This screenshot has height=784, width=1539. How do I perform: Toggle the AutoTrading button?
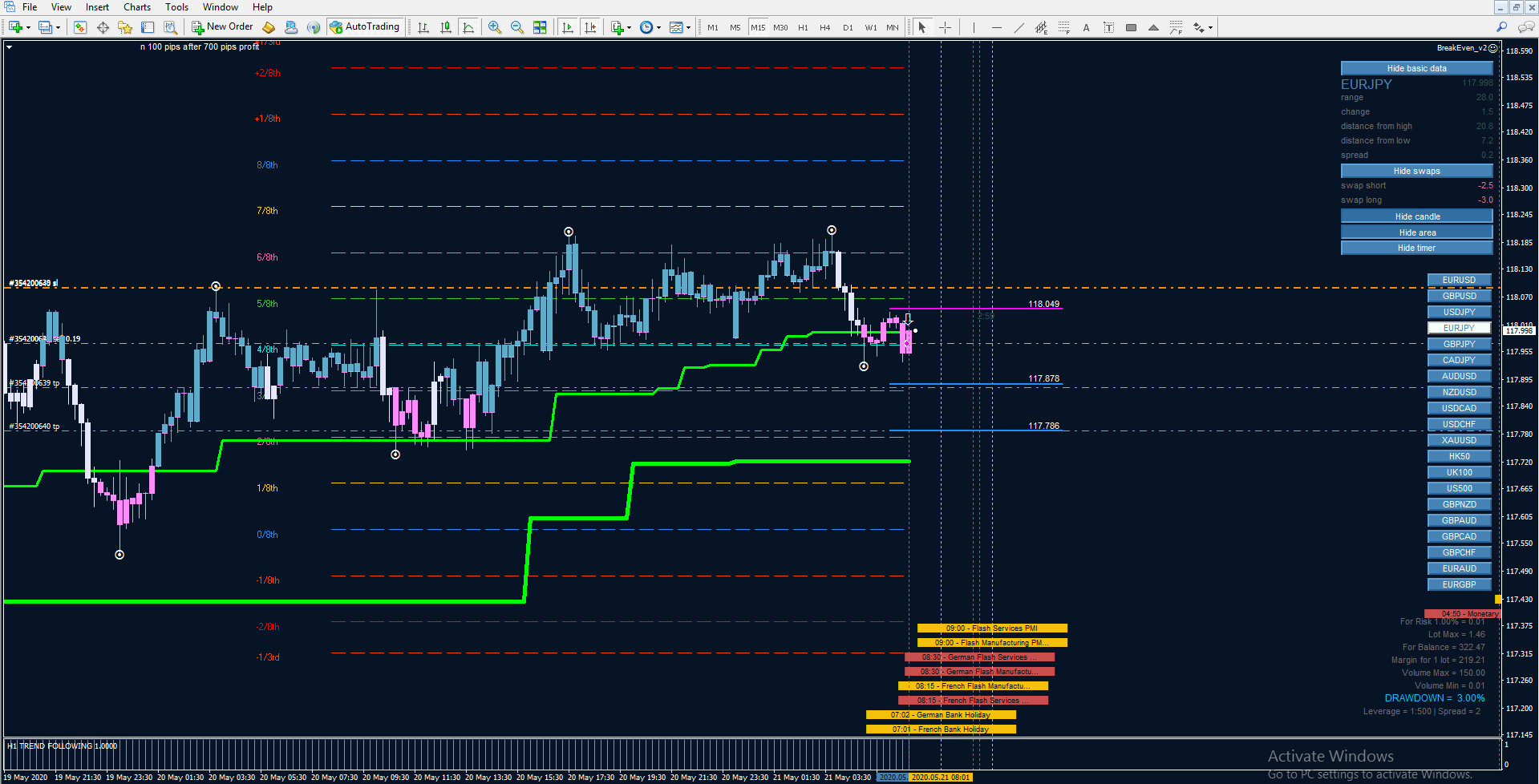364,27
